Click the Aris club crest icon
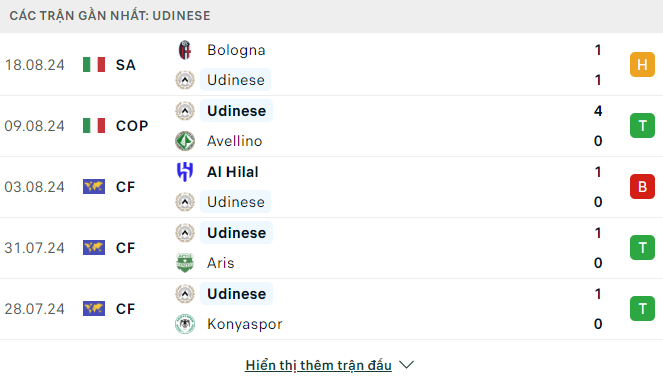Viewport: 663px width, 381px height. 185,263
